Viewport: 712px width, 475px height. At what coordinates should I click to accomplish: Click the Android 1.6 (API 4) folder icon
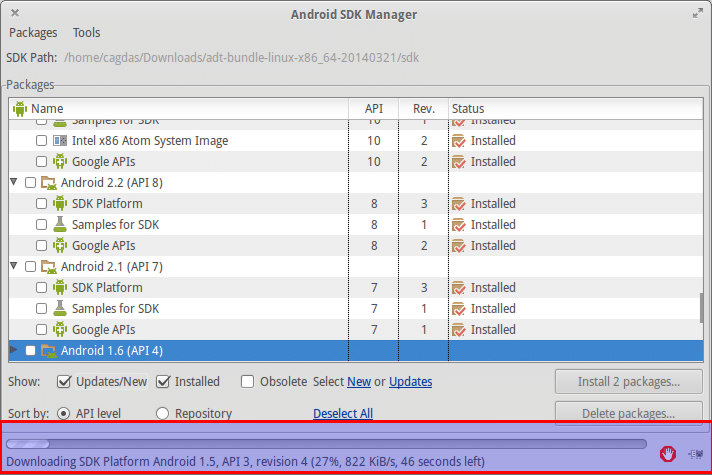[x=49, y=351]
